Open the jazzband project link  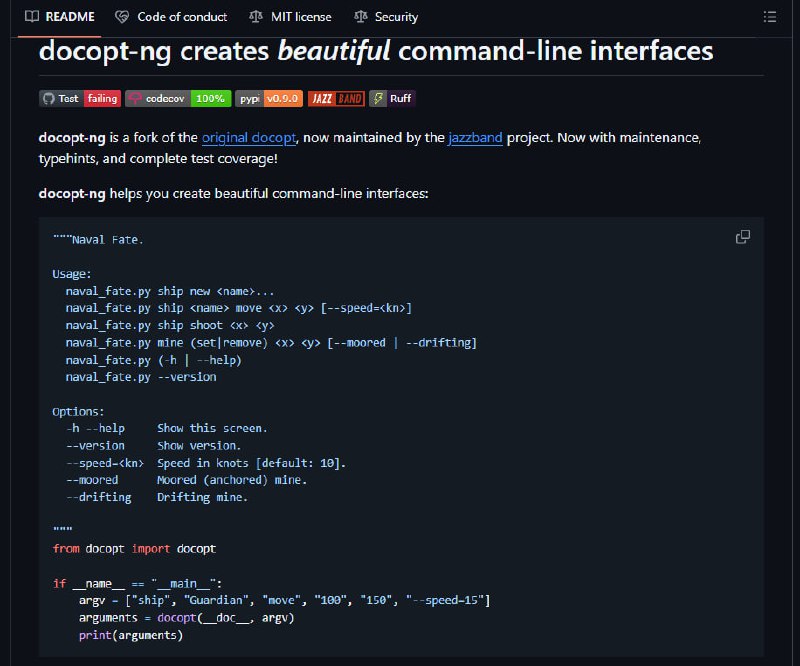[x=475, y=138]
